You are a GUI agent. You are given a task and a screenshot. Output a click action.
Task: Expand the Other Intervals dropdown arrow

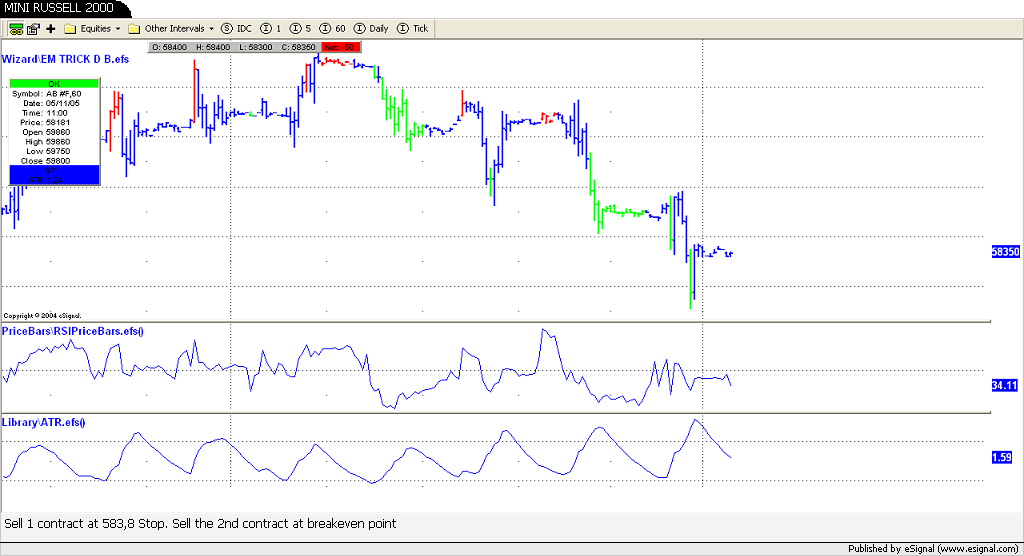[212, 29]
